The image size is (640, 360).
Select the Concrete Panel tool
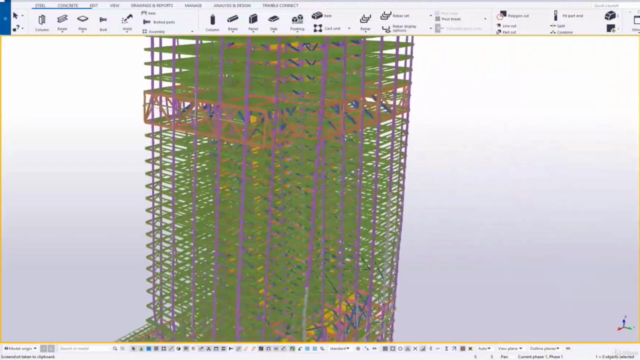click(253, 22)
